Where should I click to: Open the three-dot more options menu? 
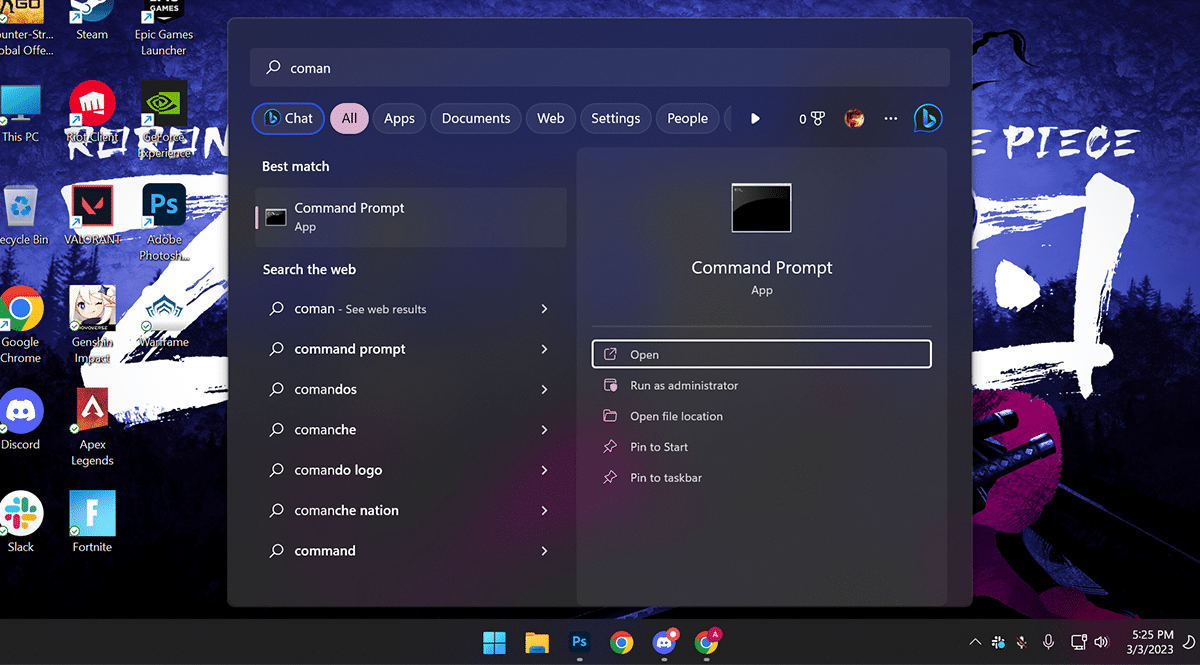pyautogui.click(x=891, y=118)
